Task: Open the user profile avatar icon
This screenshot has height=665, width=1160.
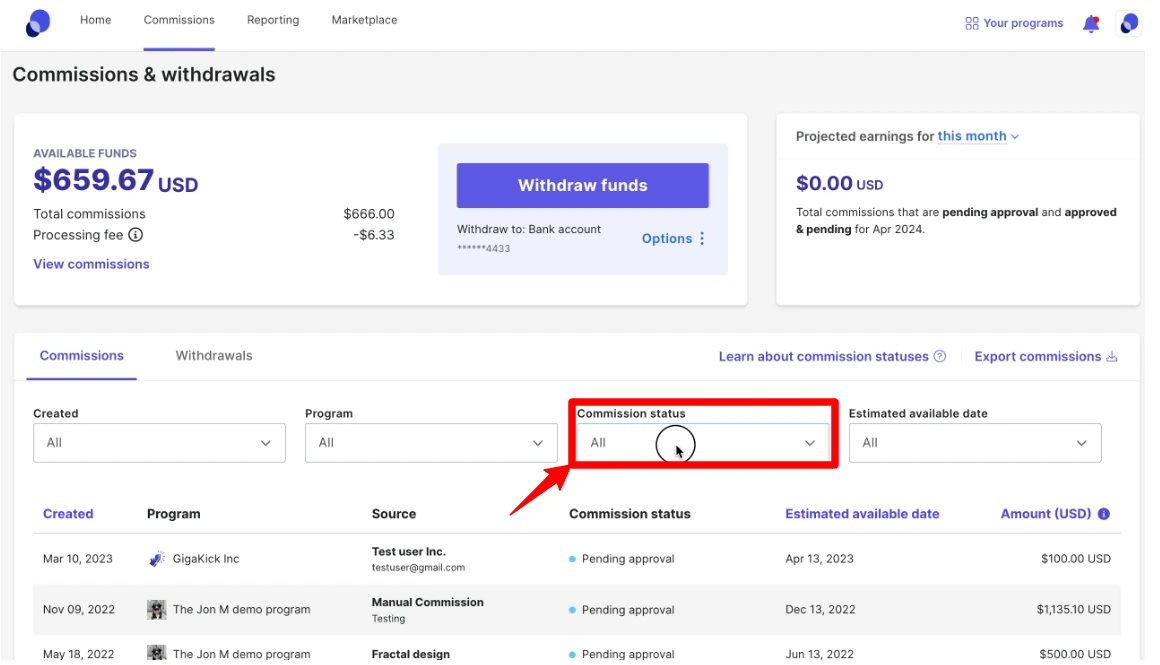Action: [x=1129, y=23]
